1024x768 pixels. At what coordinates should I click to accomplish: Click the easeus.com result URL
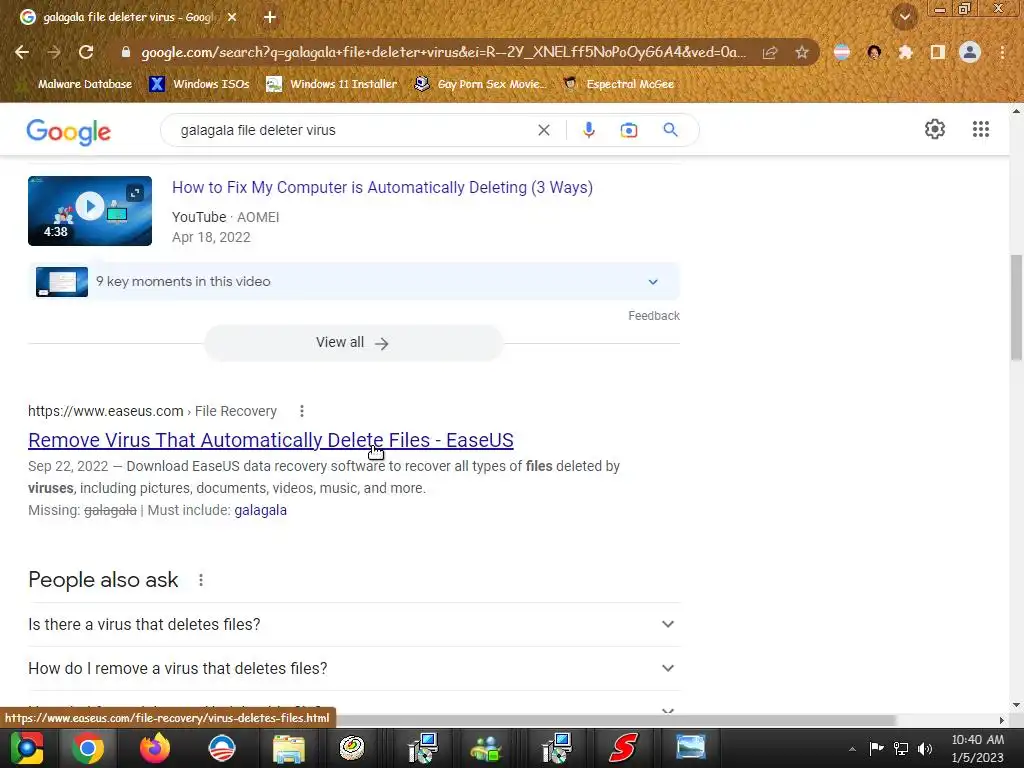(152, 411)
